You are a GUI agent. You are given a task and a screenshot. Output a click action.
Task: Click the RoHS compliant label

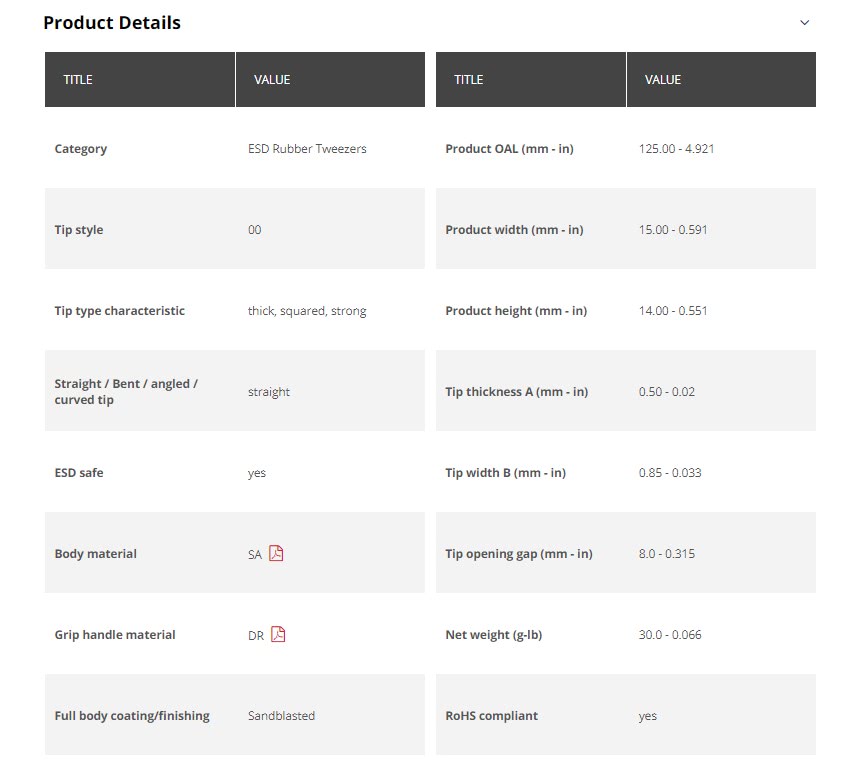coord(491,716)
